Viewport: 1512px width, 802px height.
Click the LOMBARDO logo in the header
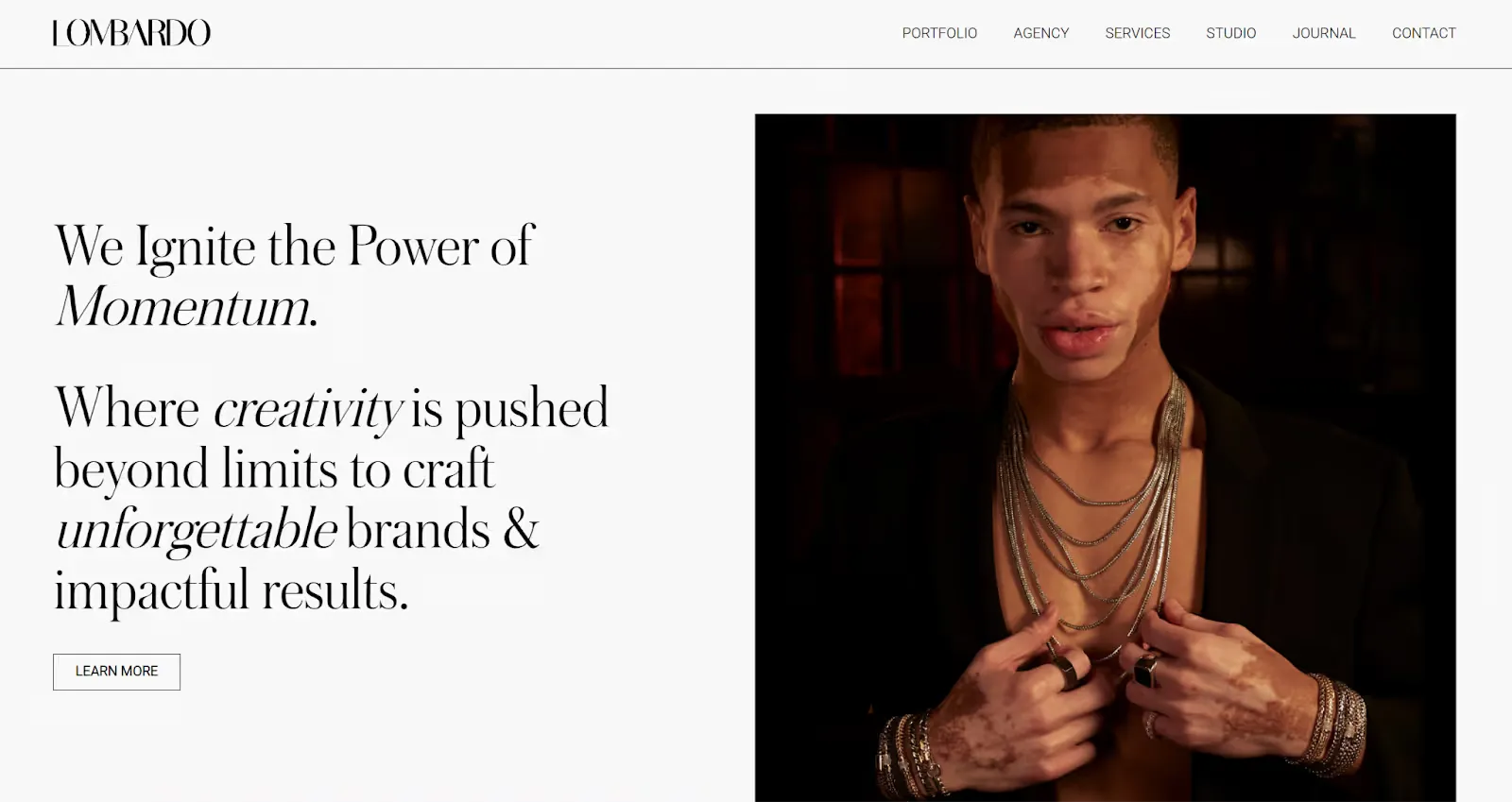131,33
